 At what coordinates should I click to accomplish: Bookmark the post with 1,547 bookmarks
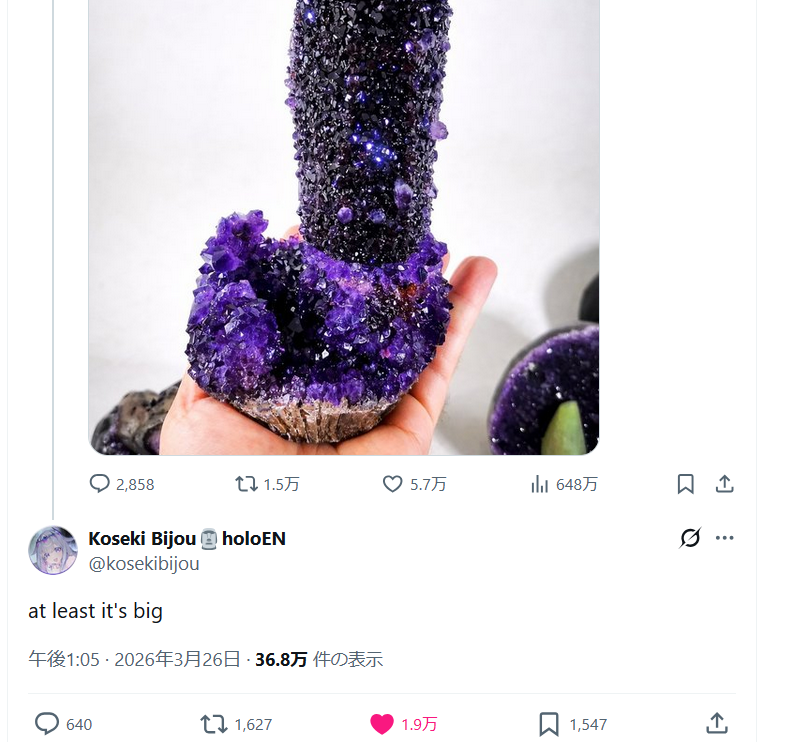(x=549, y=724)
